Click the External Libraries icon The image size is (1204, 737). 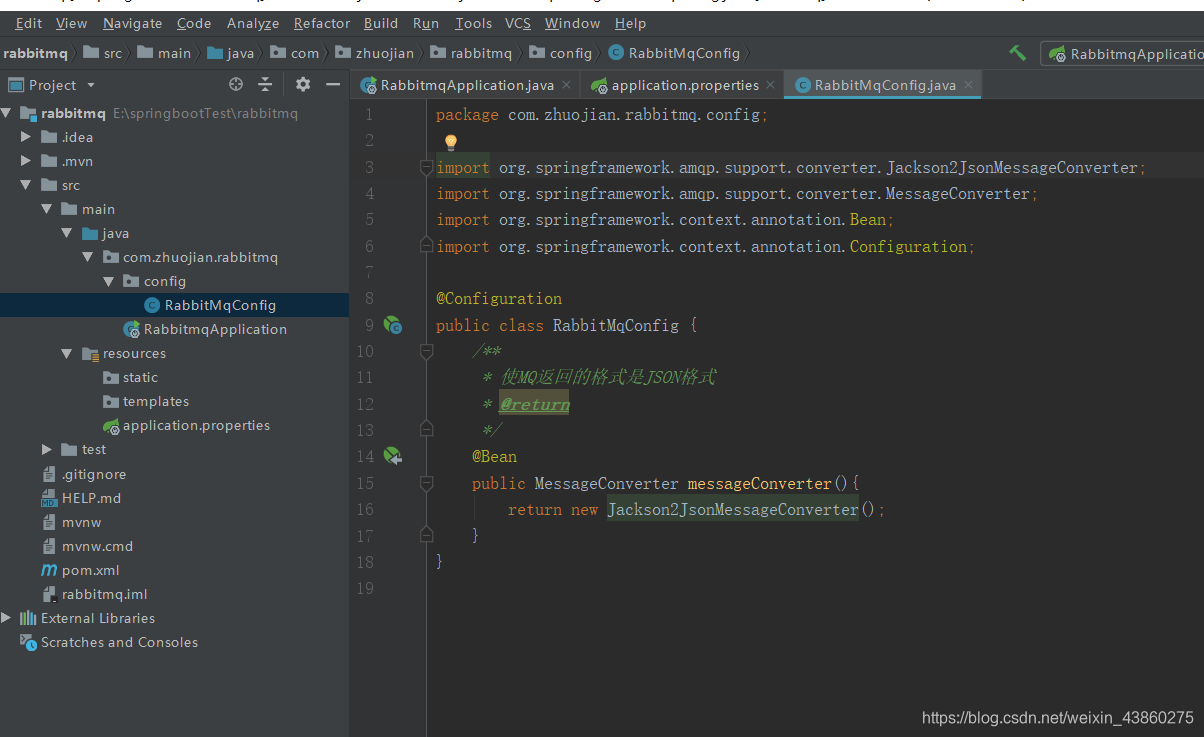click(x=28, y=618)
